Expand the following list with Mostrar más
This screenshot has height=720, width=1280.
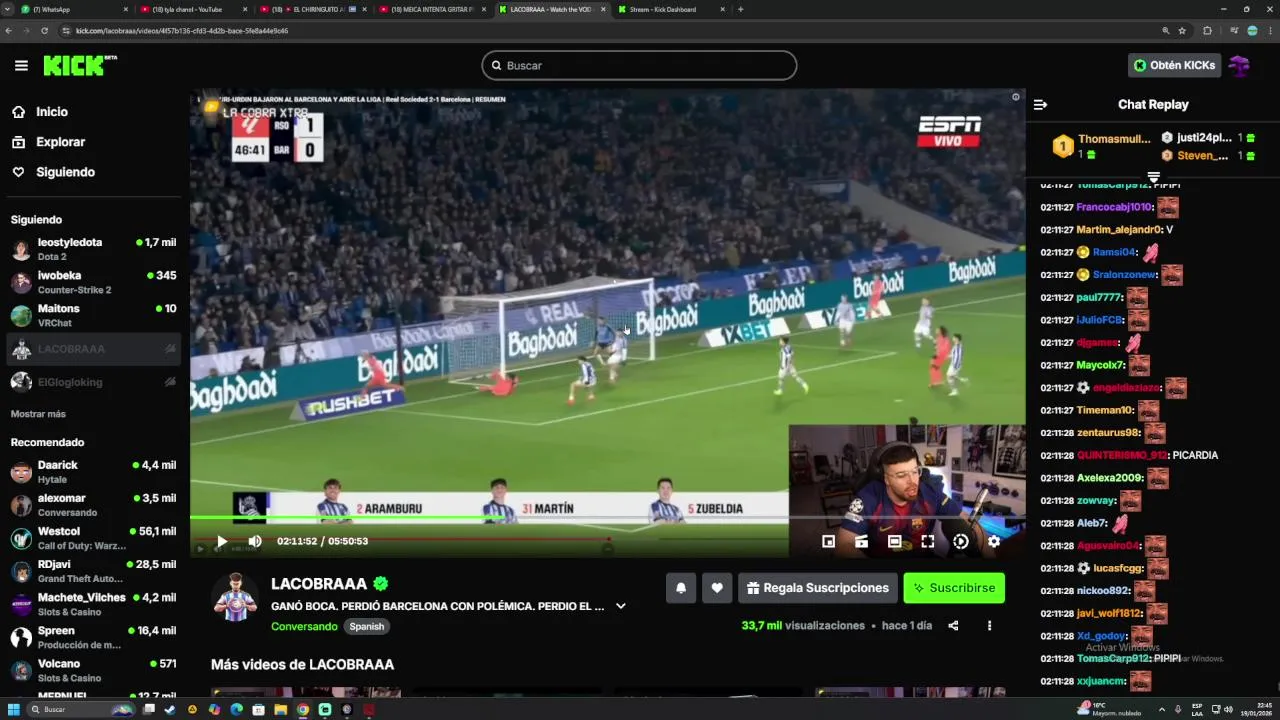coord(38,414)
